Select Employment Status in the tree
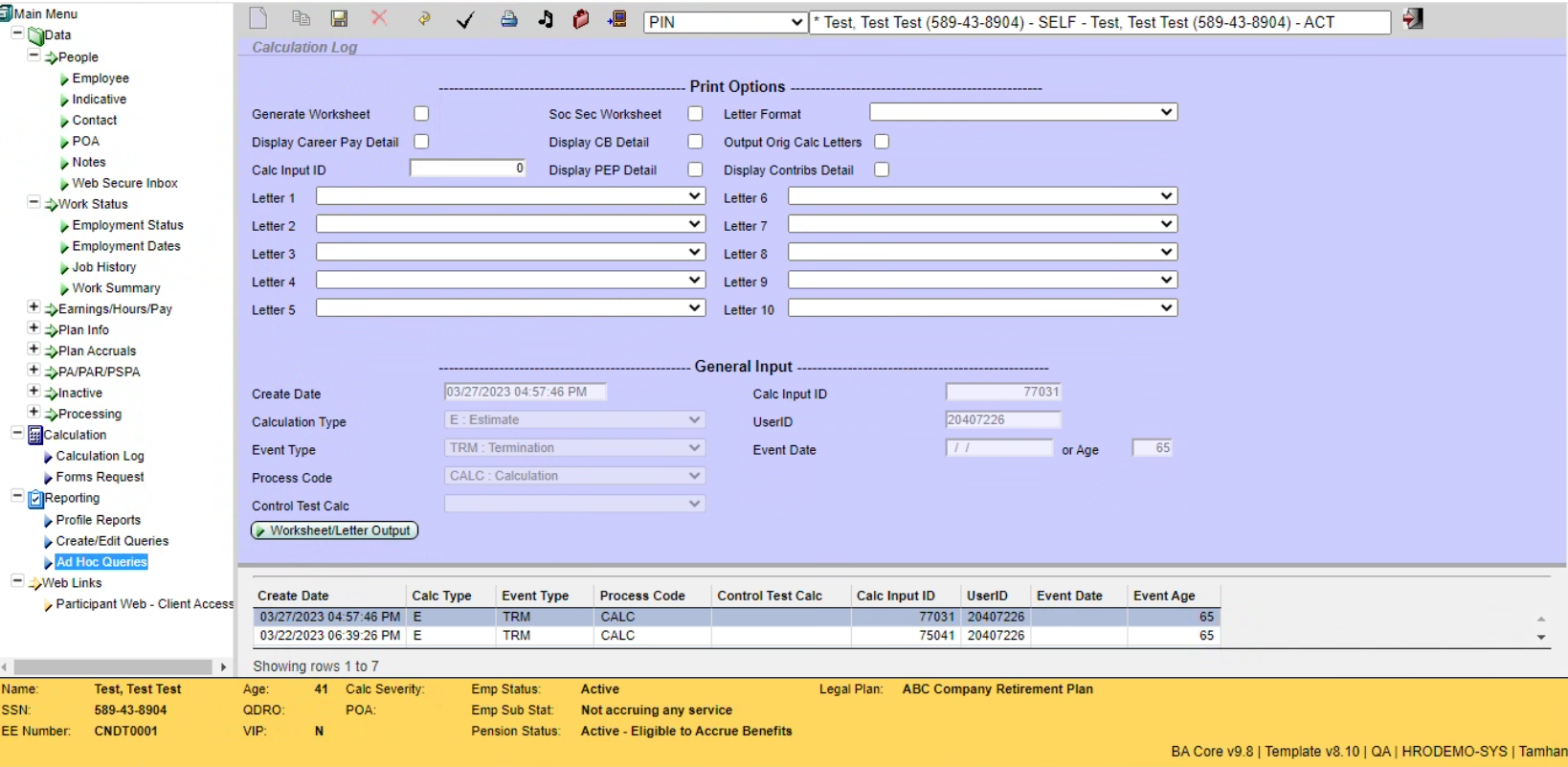 pos(127,225)
